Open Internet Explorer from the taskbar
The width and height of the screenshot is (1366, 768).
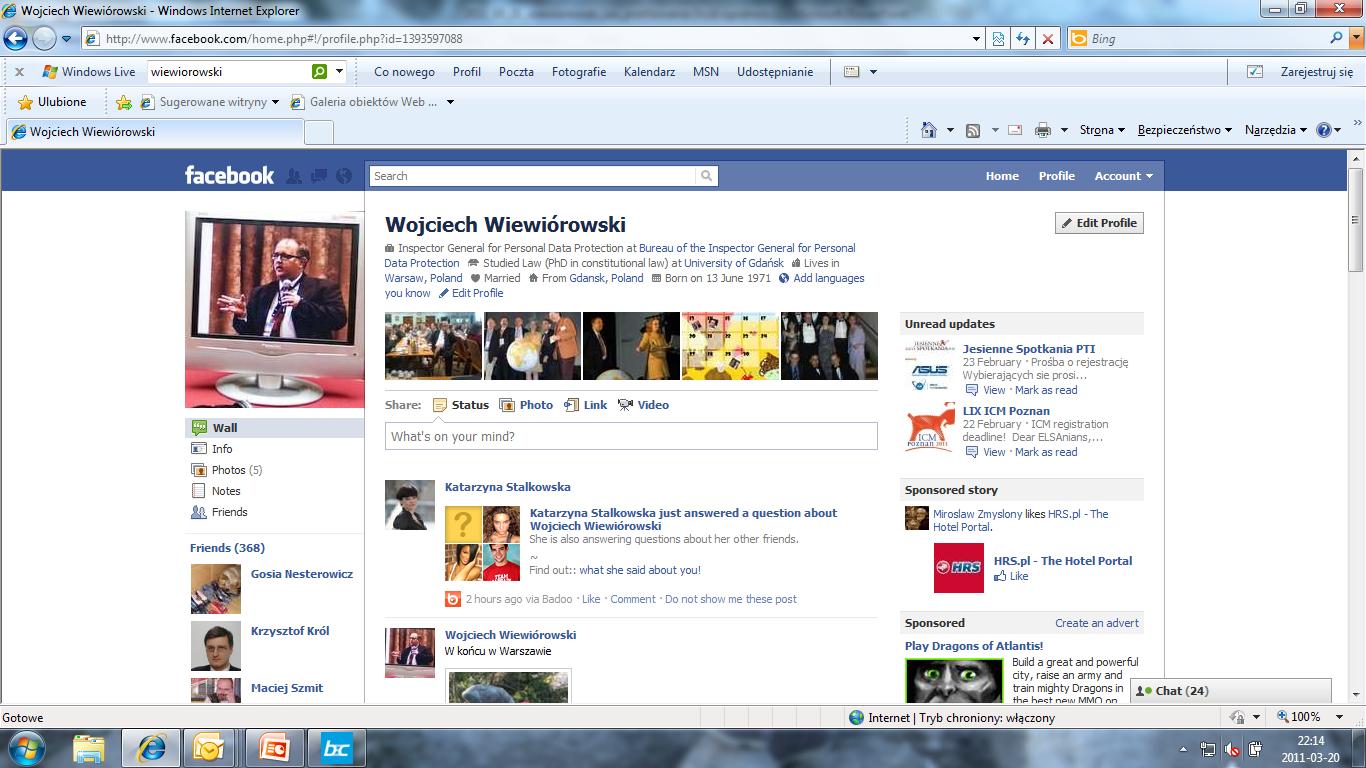click(151, 747)
